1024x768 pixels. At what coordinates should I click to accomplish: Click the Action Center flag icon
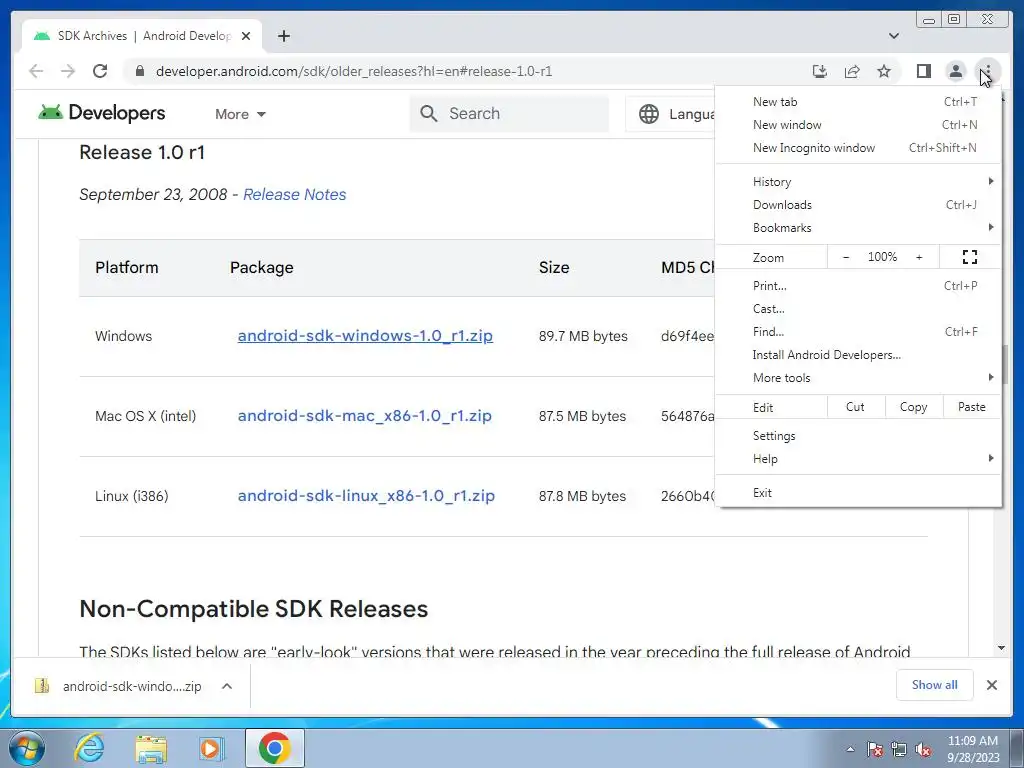[875, 749]
